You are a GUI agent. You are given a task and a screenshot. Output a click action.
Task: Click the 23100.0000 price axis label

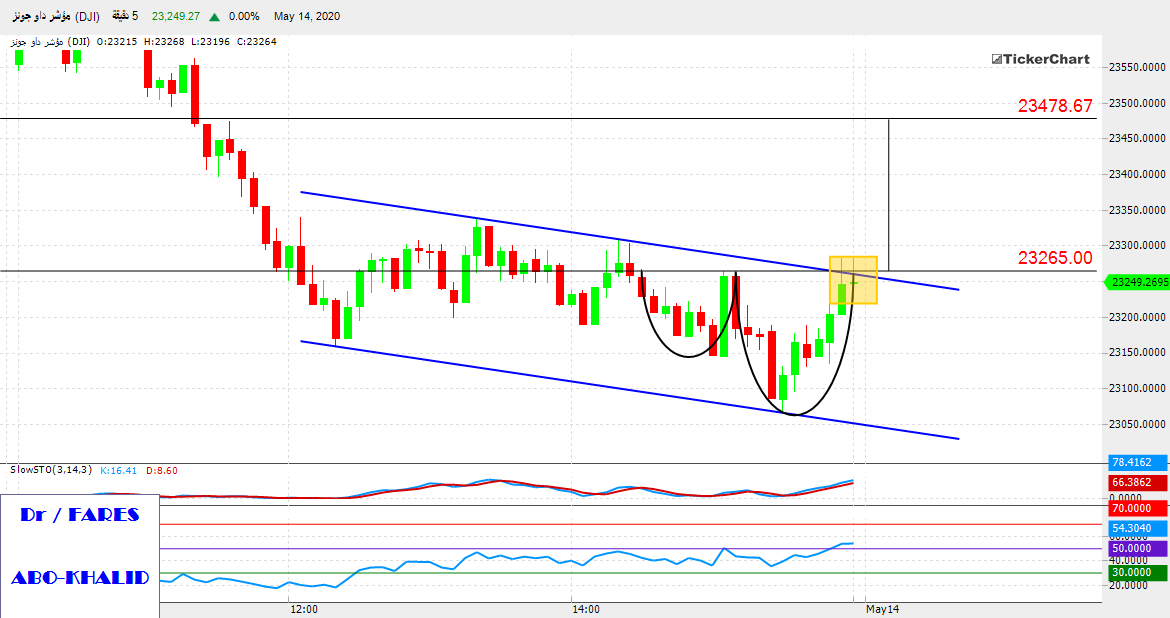(1137, 388)
